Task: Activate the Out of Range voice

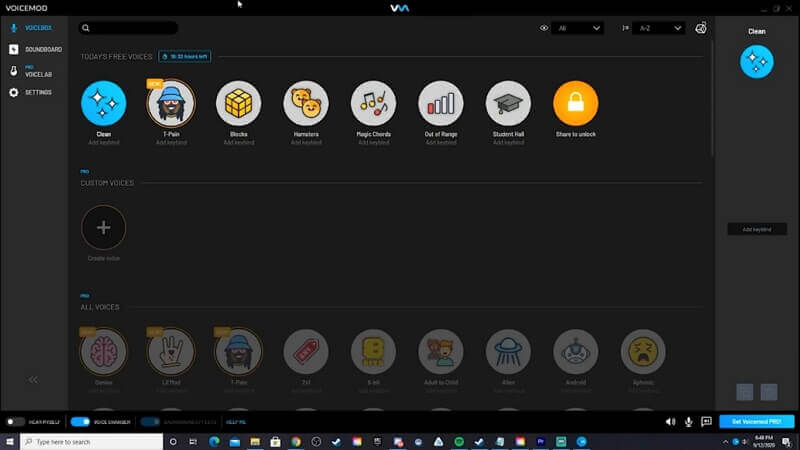Action: click(441, 103)
